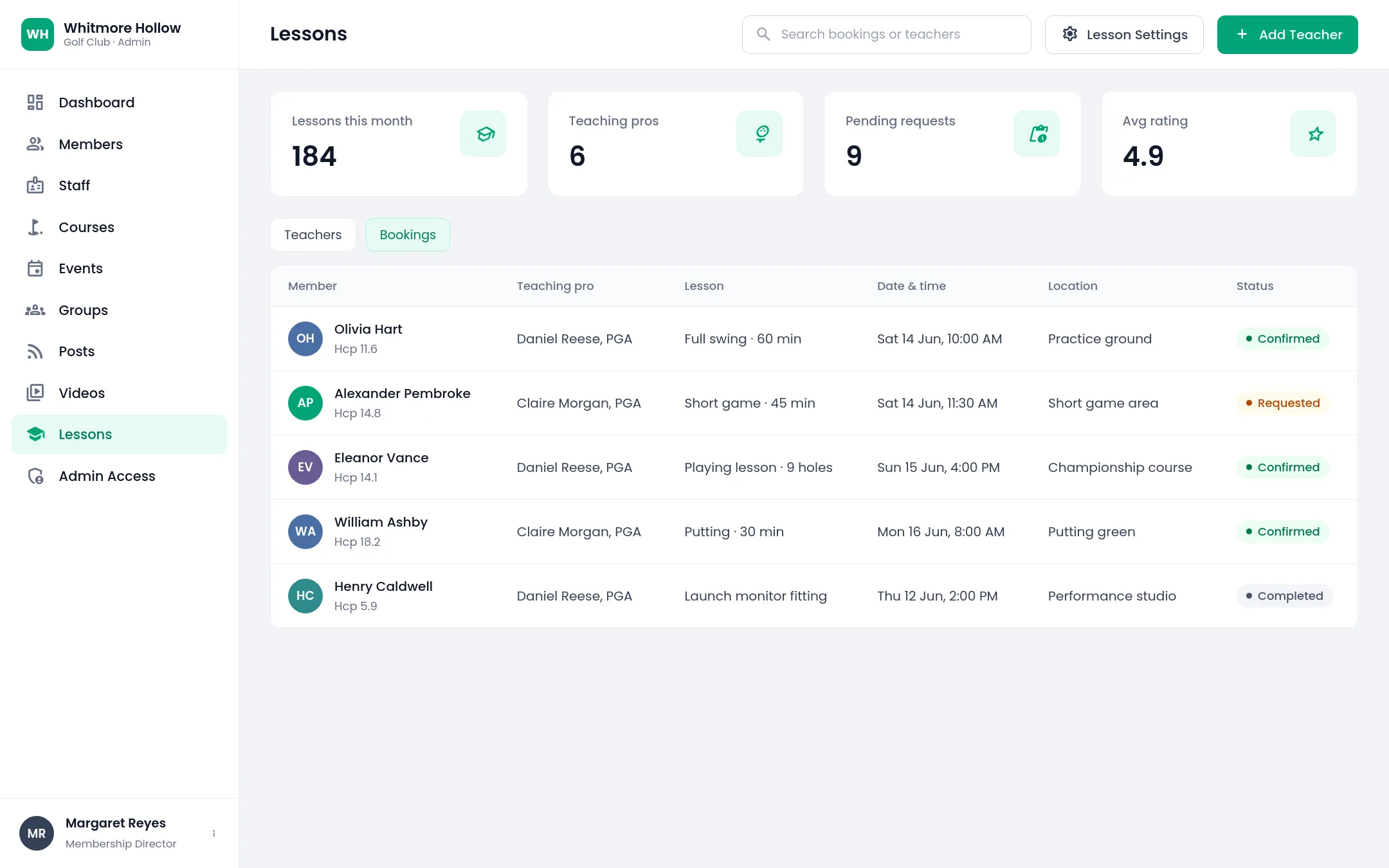Image resolution: width=1389 pixels, height=868 pixels.
Task: Click the Members people icon
Action: click(35, 144)
